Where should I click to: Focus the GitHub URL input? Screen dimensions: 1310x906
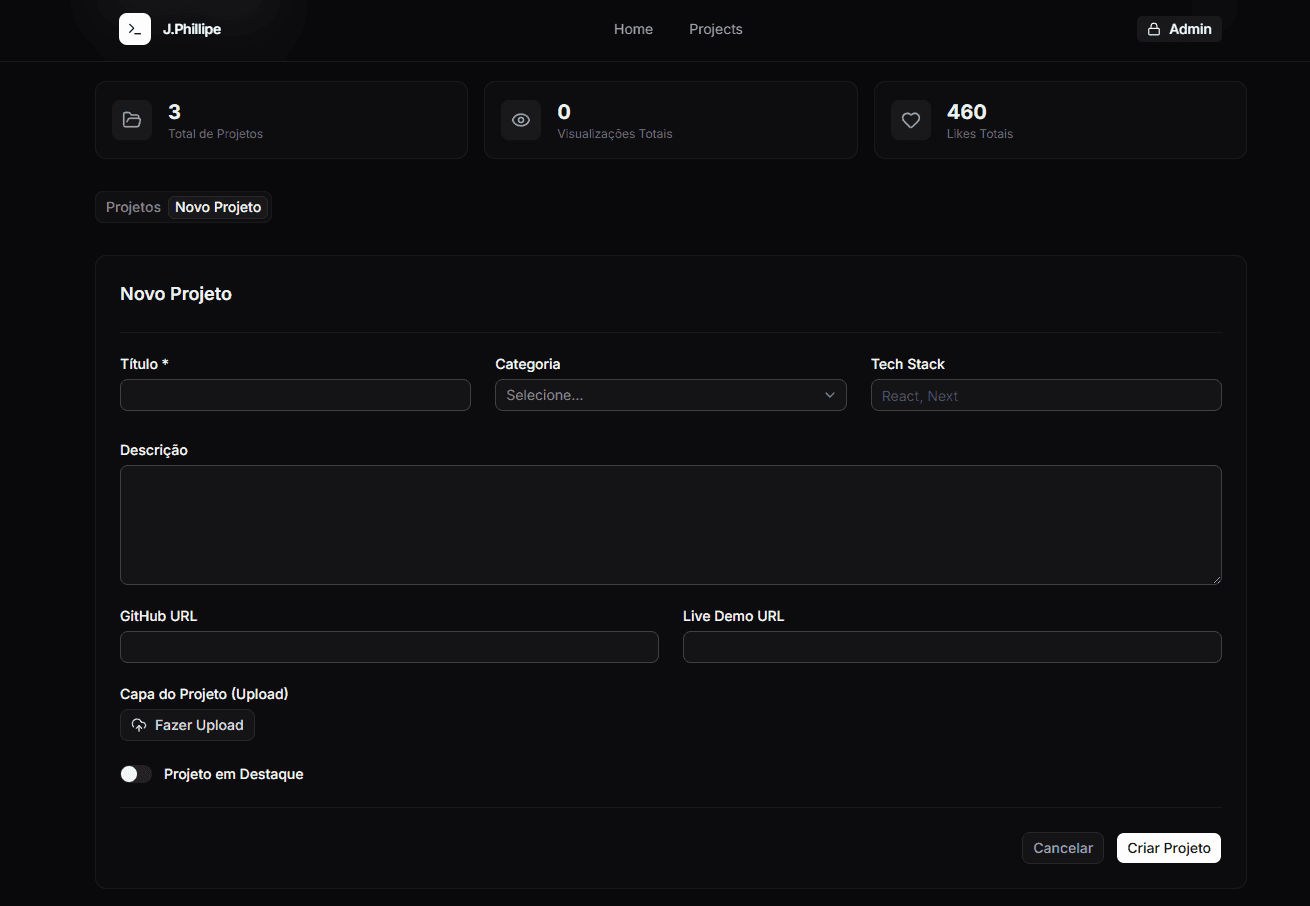389,647
